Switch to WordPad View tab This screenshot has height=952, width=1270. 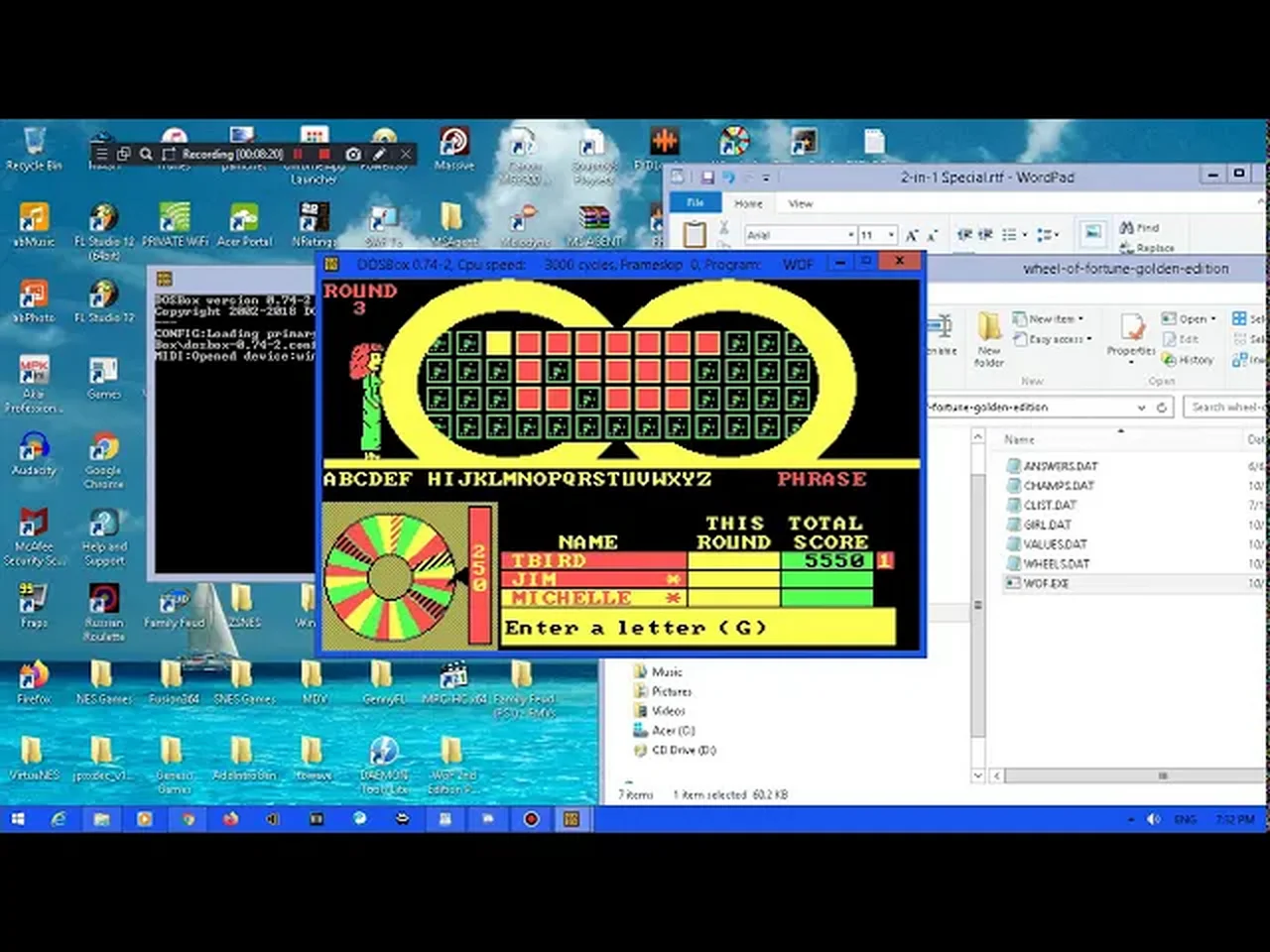click(x=800, y=203)
